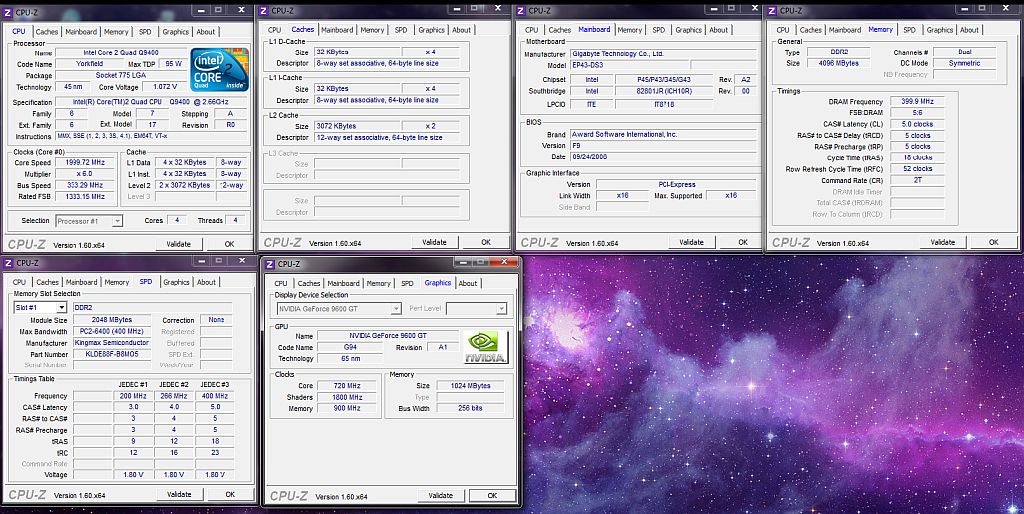Click the Kingmax Semiconductor manufacturer field
This screenshot has height=514, width=1024.
click(112, 343)
